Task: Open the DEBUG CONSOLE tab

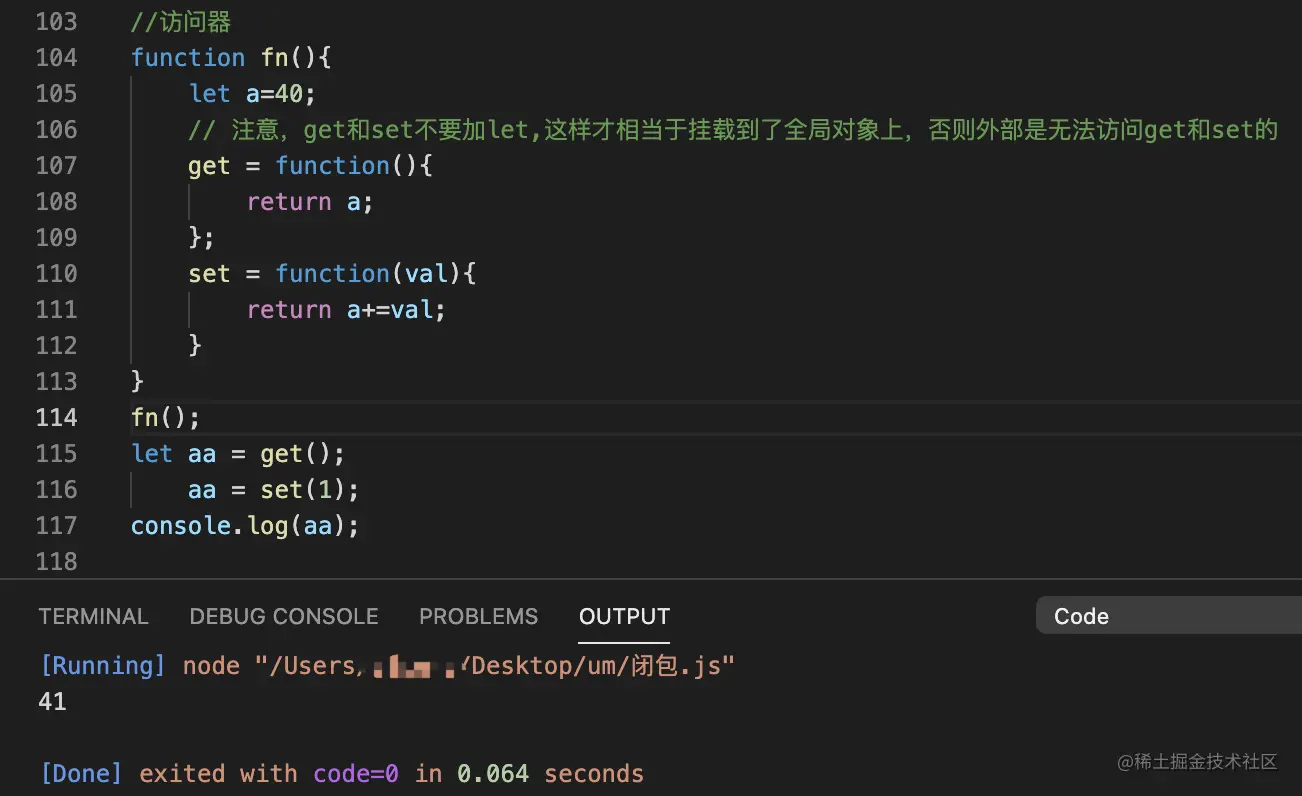Action: (x=284, y=616)
